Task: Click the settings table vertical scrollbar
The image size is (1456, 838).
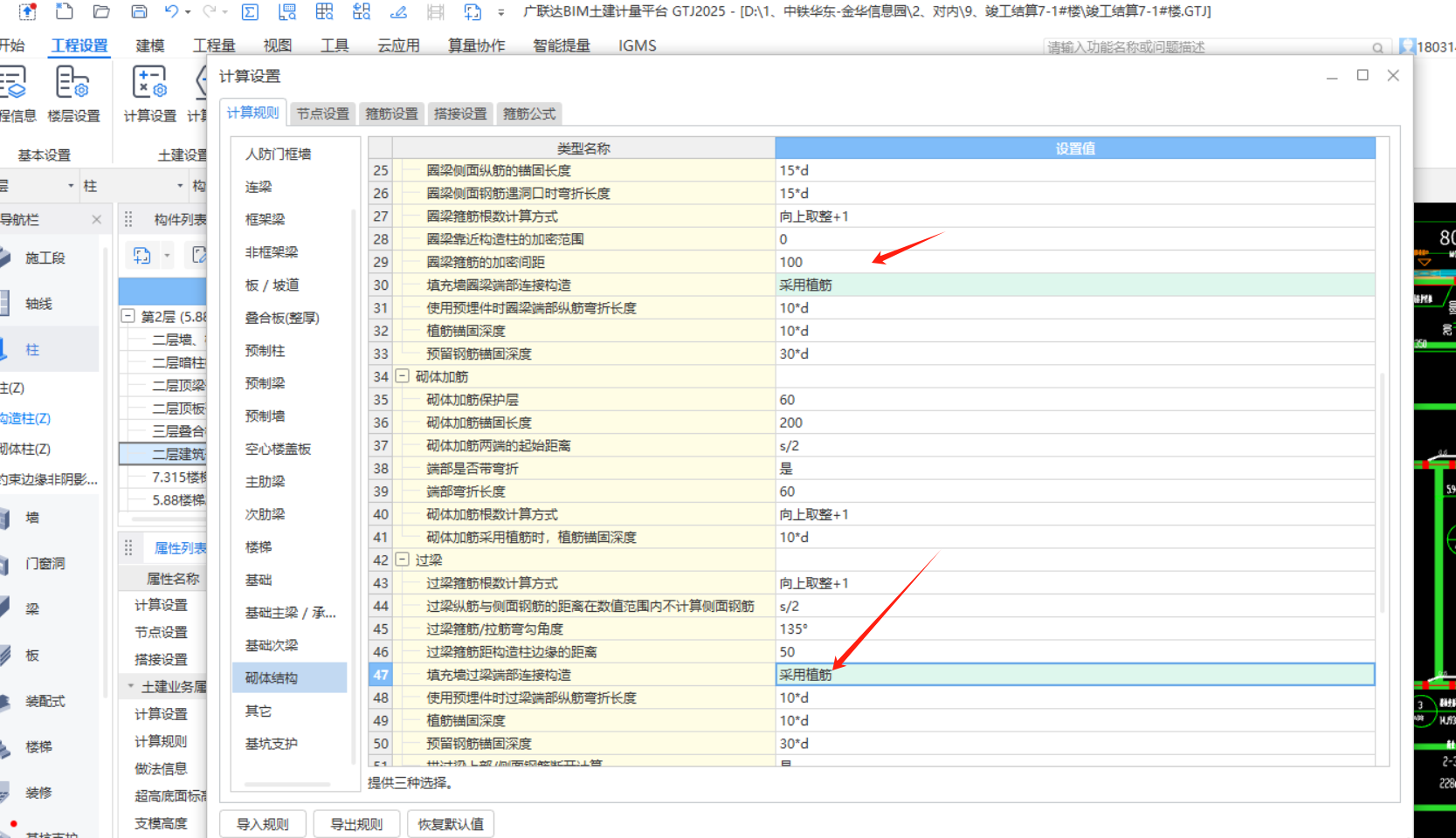Action: coord(1382,491)
